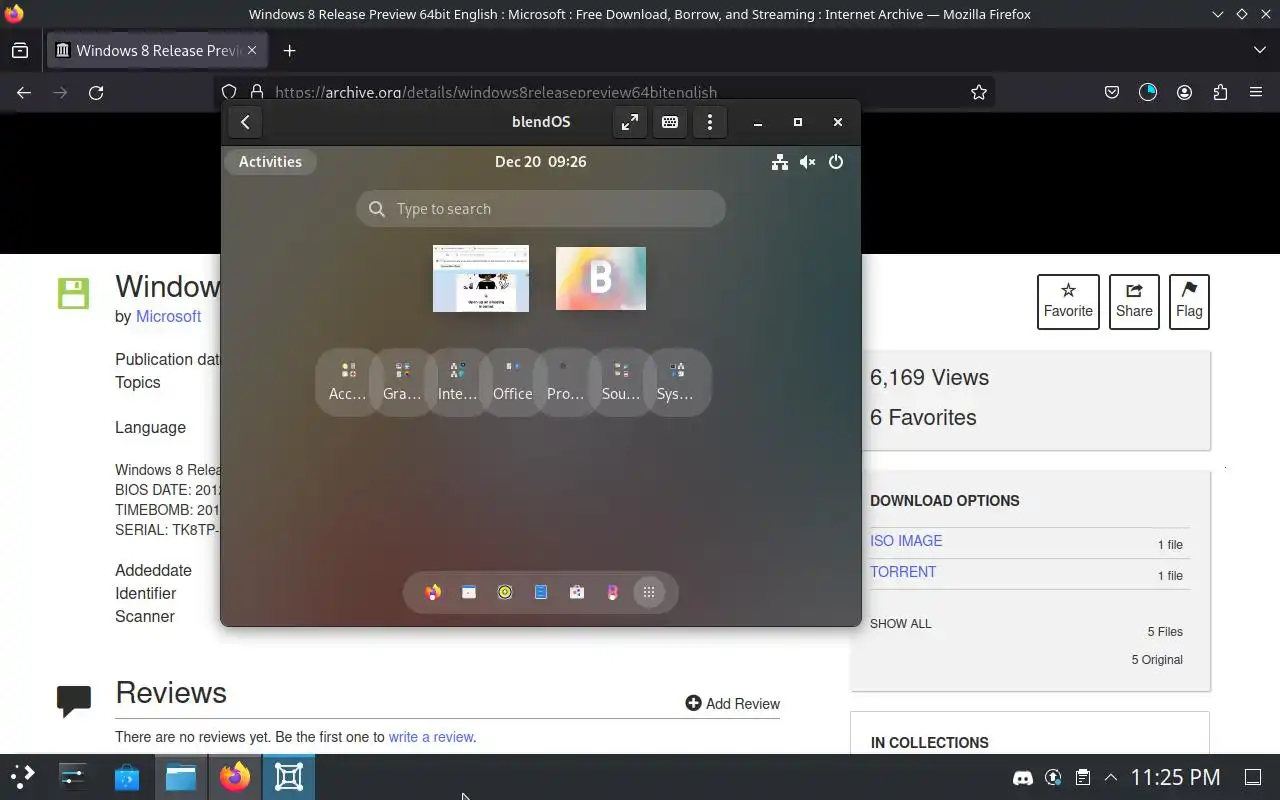Open the Accessories app folder
Image resolution: width=1280 pixels, height=800 pixels.
coord(348,381)
